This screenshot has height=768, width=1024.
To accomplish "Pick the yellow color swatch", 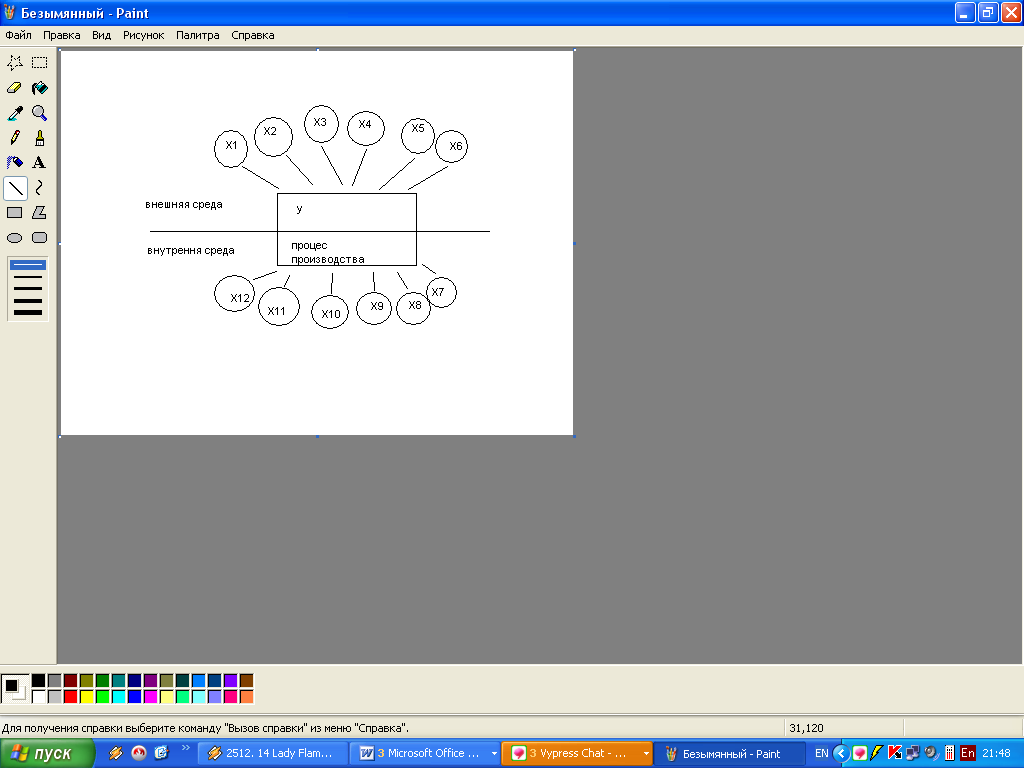I will tap(86, 697).
